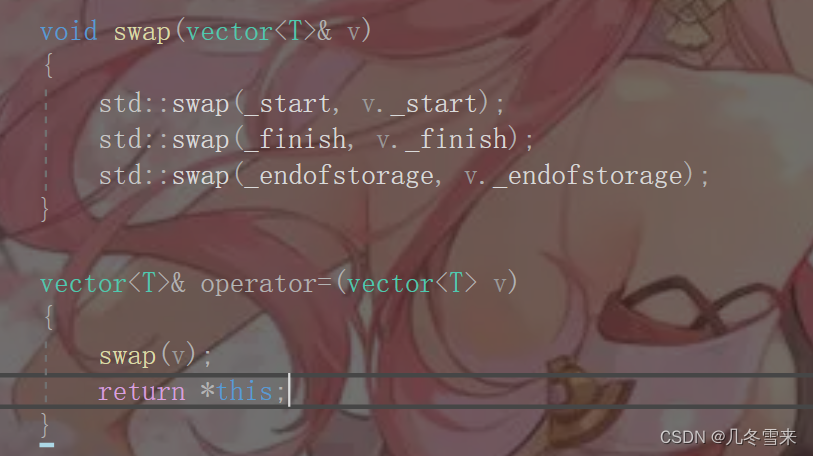Image resolution: width=813 pixels, height=456 pixels.
Task: Click the CSDN @几冬雪来 watermark
Action: pyautogui.click(x=728, y=437)
